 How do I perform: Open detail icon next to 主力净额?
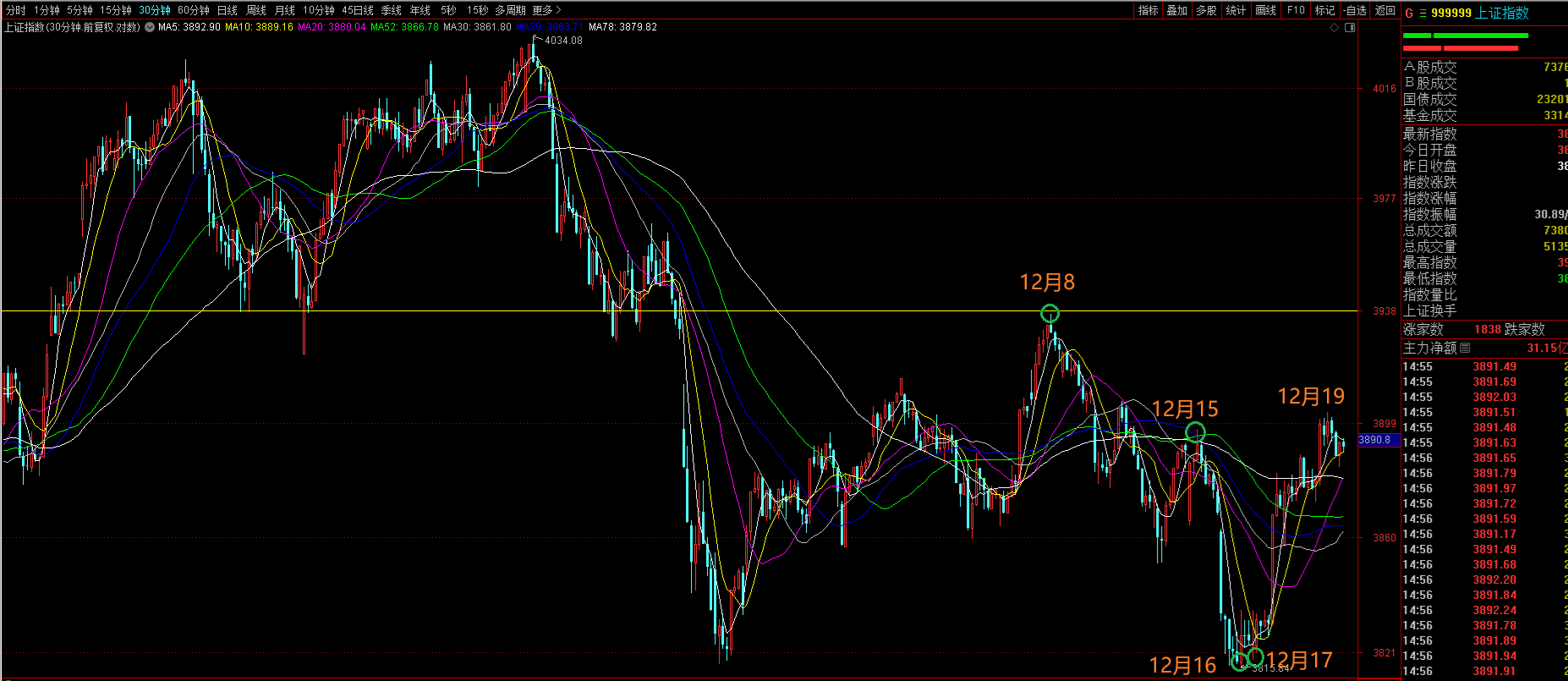(x=1465, y=348)
